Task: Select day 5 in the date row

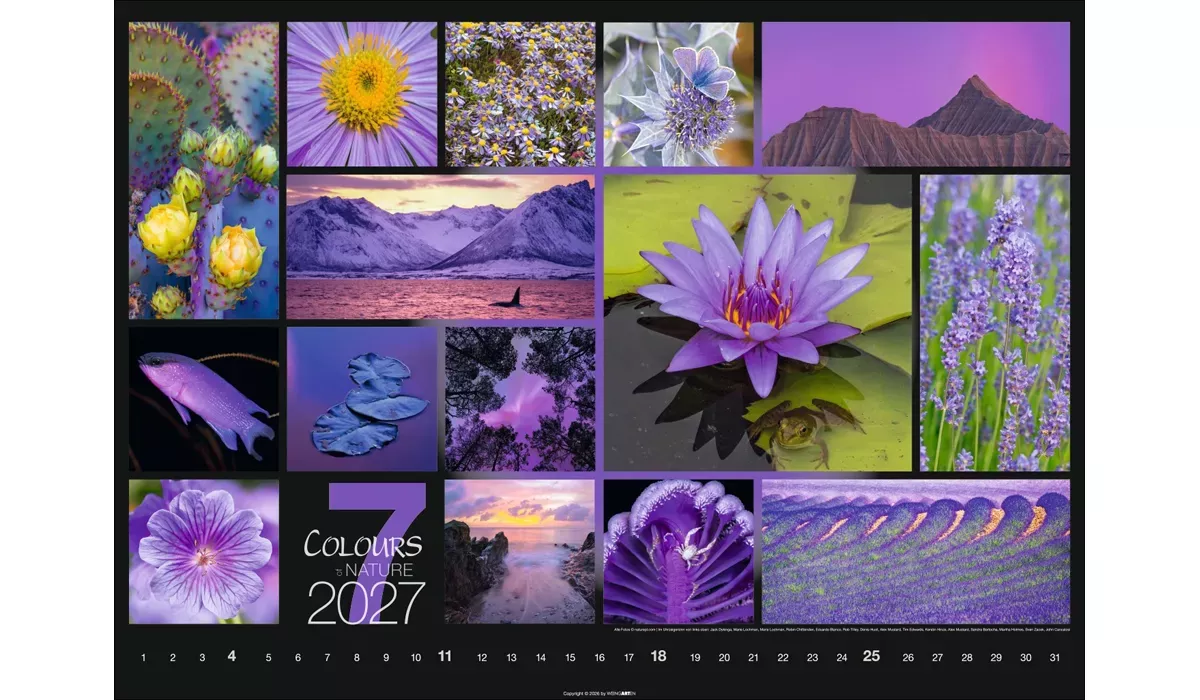Action: [x=268, y=658]
